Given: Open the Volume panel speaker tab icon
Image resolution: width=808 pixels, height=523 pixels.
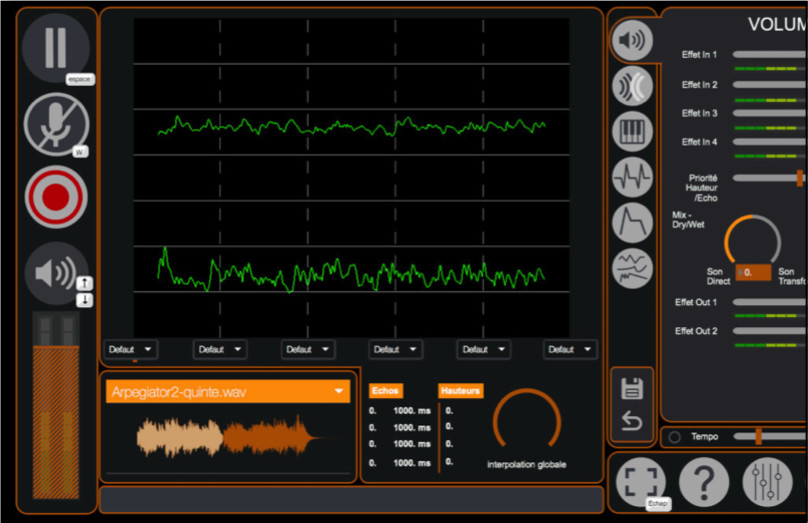Looking at the screenshot, I should click(632, 40).
